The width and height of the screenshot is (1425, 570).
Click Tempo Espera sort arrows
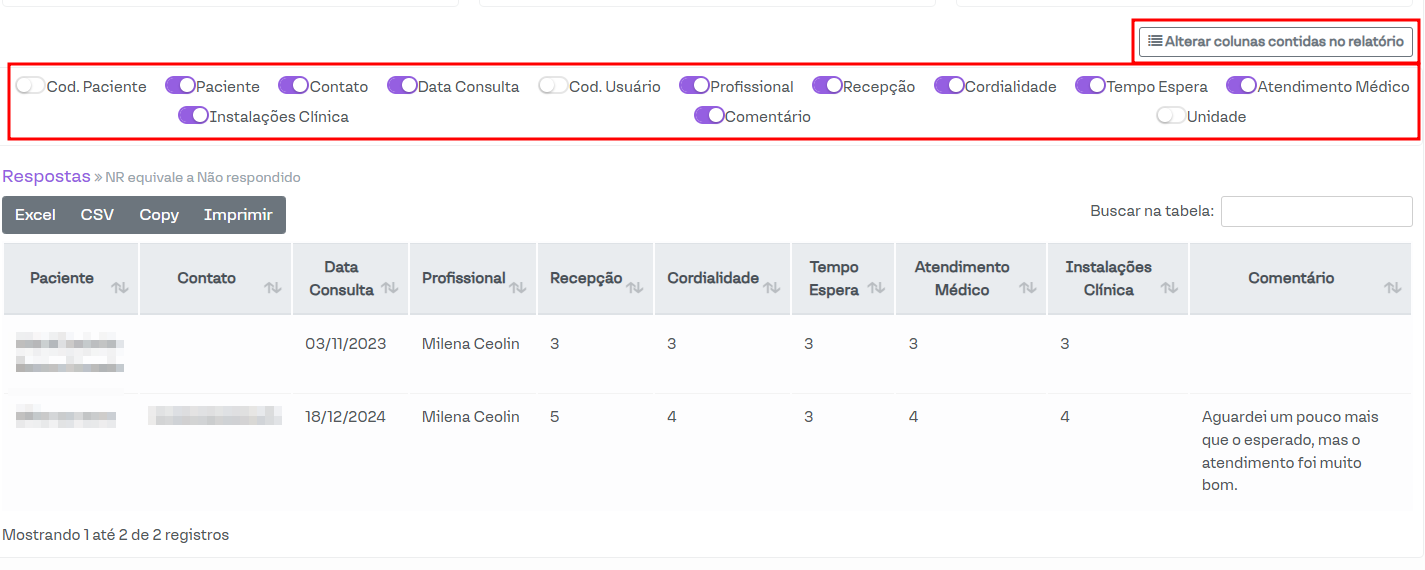pos(876,288)
